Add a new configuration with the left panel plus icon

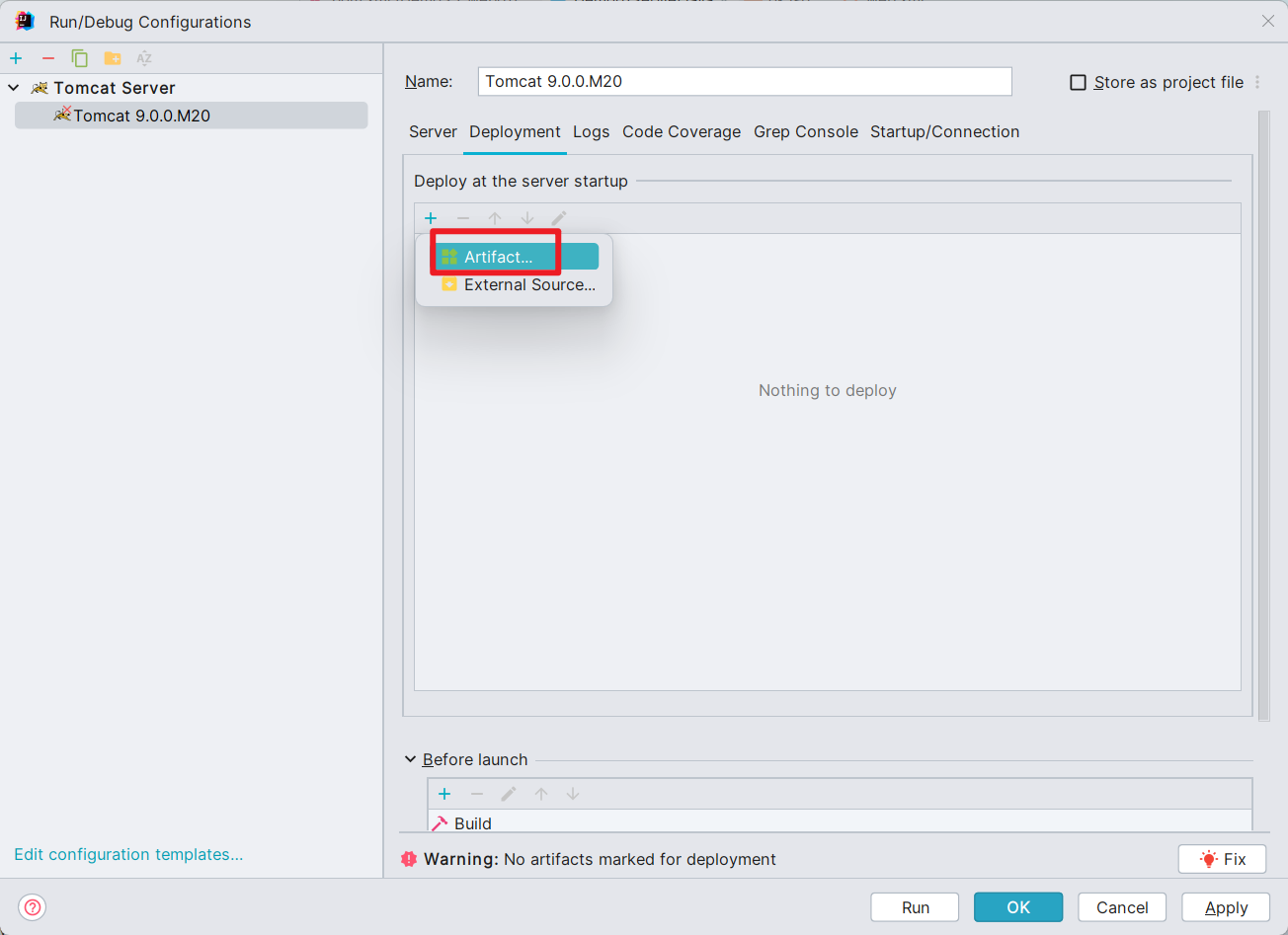tap(16, 58)
